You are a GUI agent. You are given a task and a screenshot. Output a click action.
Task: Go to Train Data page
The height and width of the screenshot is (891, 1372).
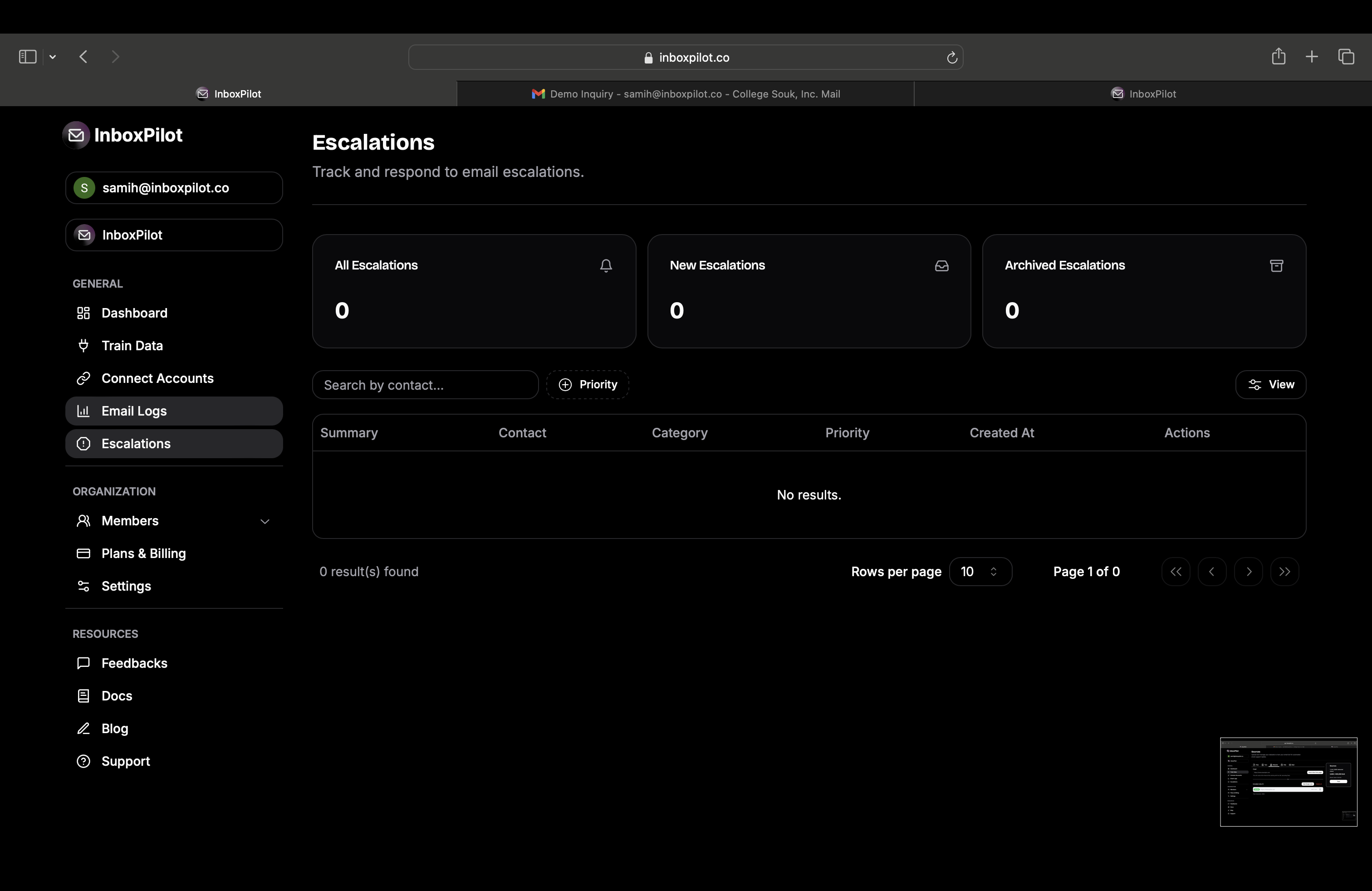(x=132, y=346)
